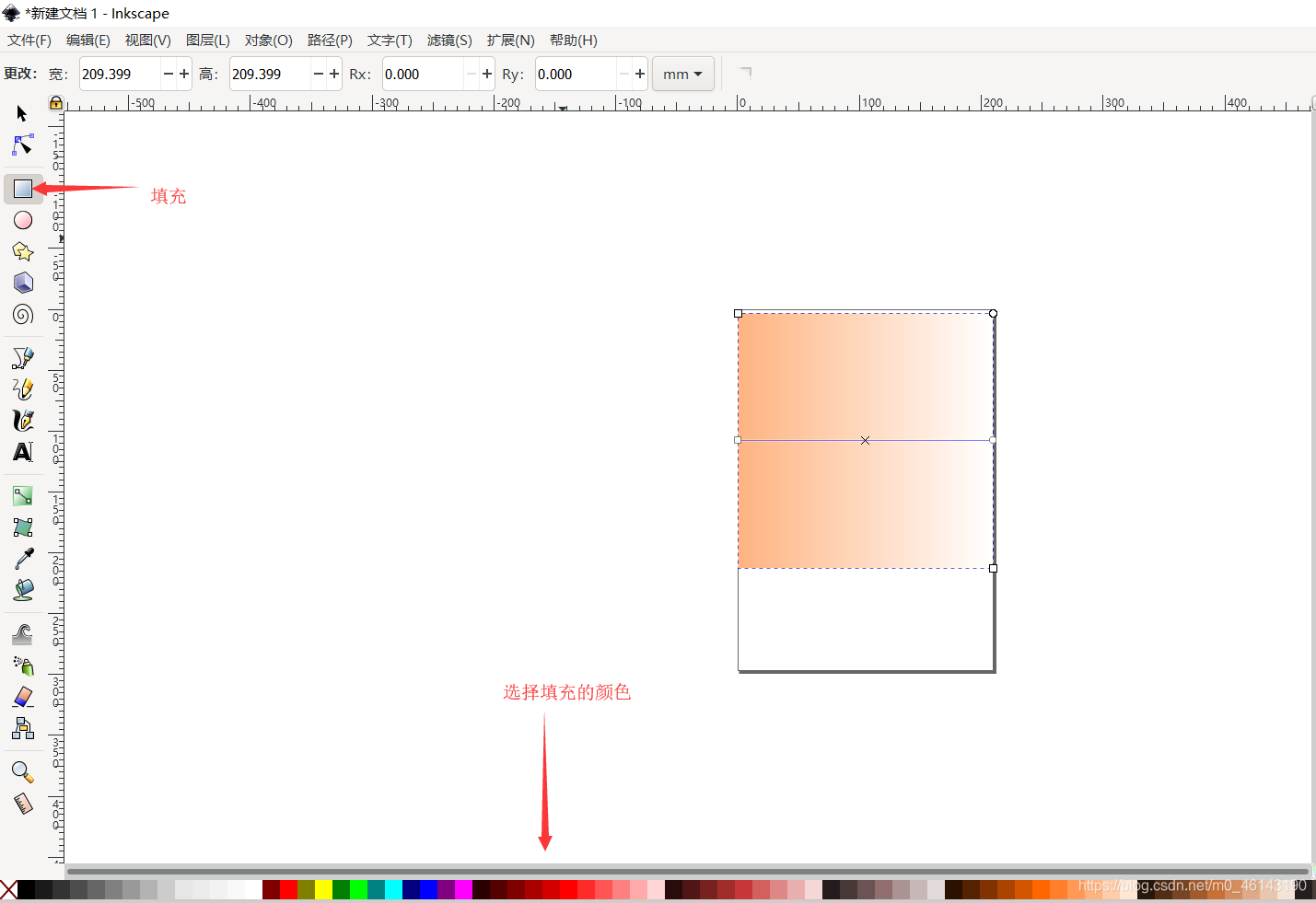Select the blue palette swatch
The image size is (1316, 903).
[x=428, y=889]
